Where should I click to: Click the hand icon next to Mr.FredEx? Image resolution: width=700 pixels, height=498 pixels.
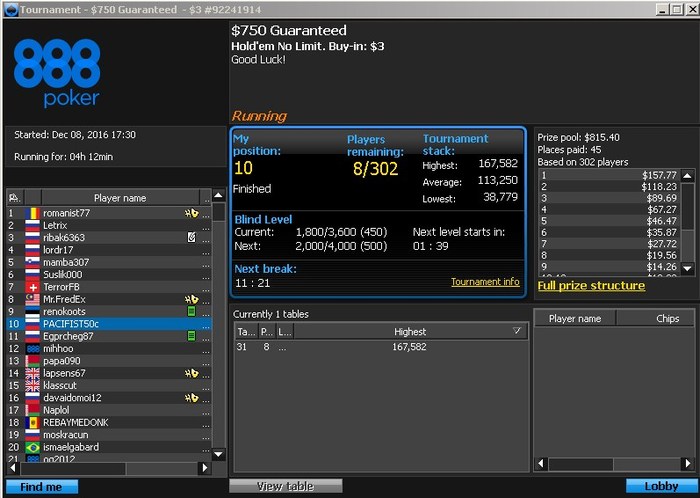coord(192,299)
